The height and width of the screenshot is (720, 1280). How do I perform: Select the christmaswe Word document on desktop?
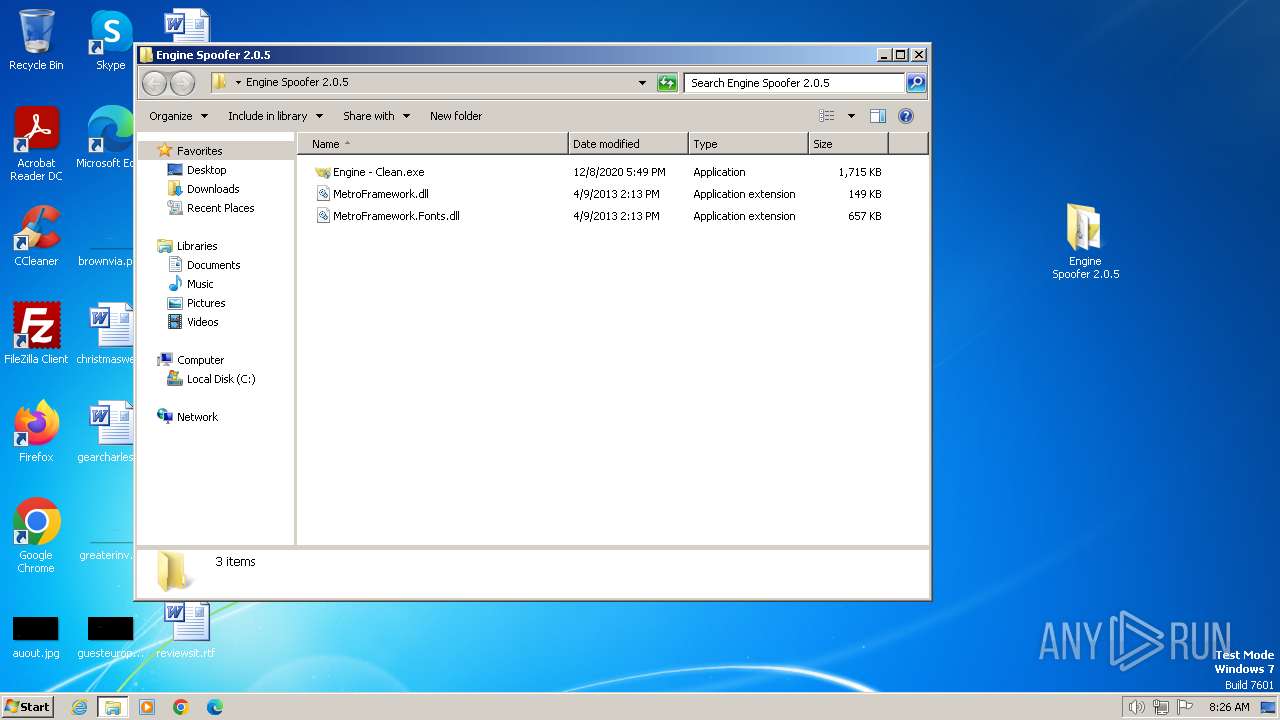106,334
